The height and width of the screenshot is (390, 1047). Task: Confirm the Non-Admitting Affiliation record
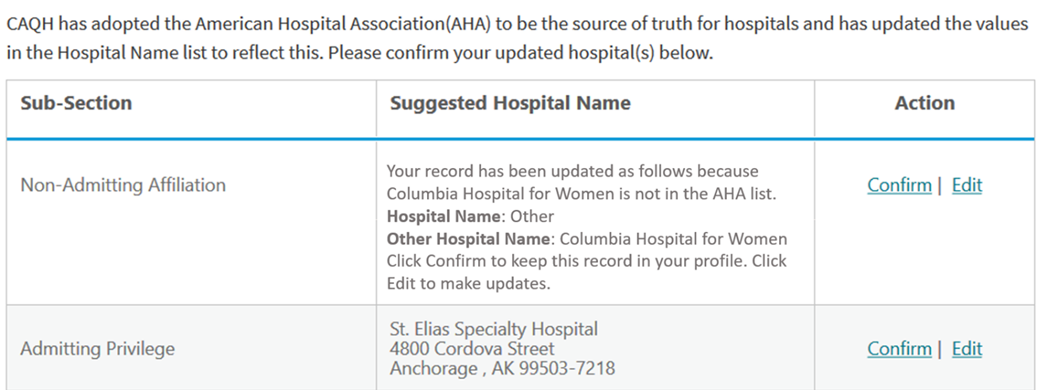tap(899, 185)
